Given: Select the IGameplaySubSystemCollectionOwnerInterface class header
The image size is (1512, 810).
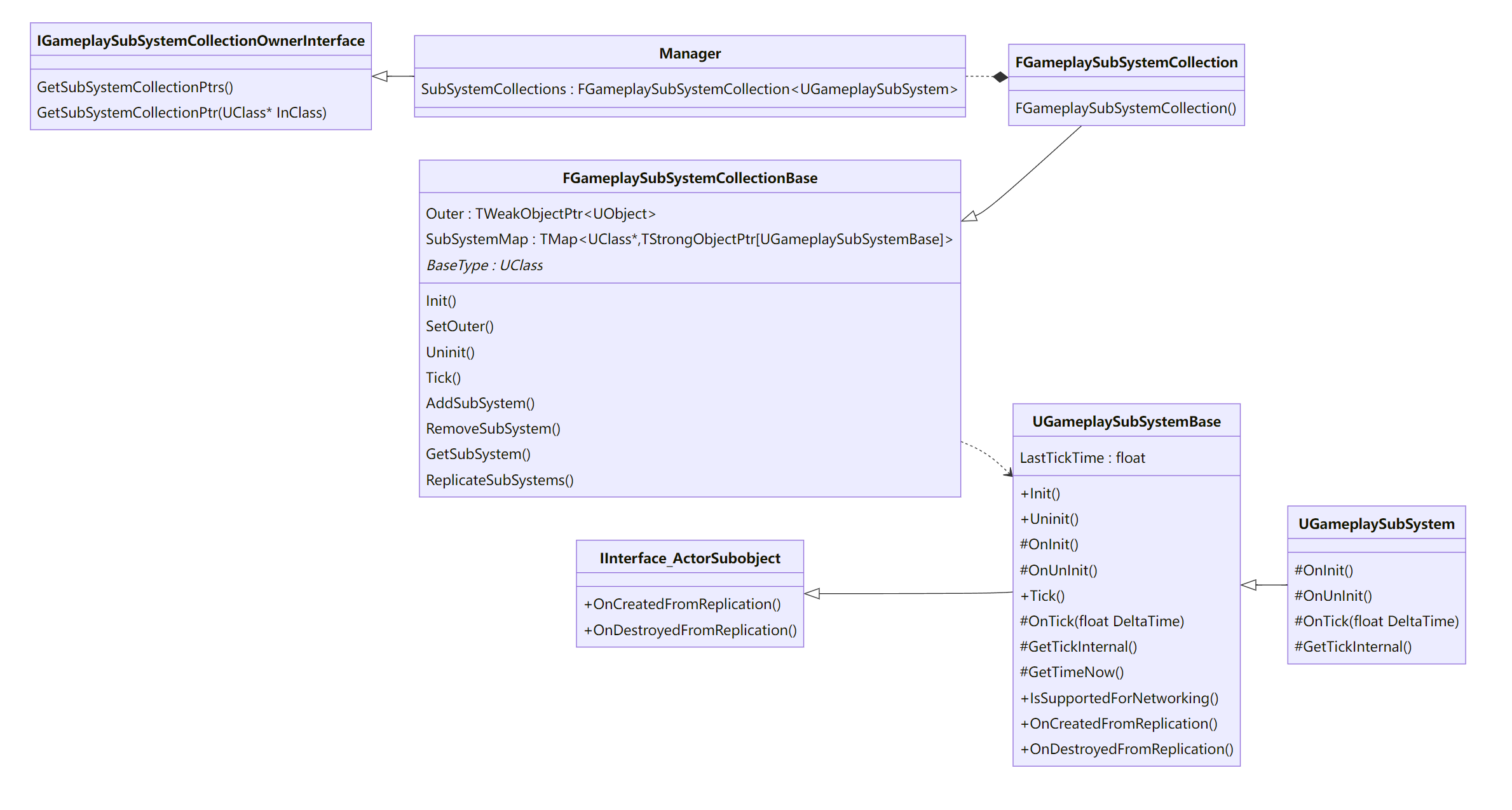Looking at the screenshot, I should (x=200, y=41).
